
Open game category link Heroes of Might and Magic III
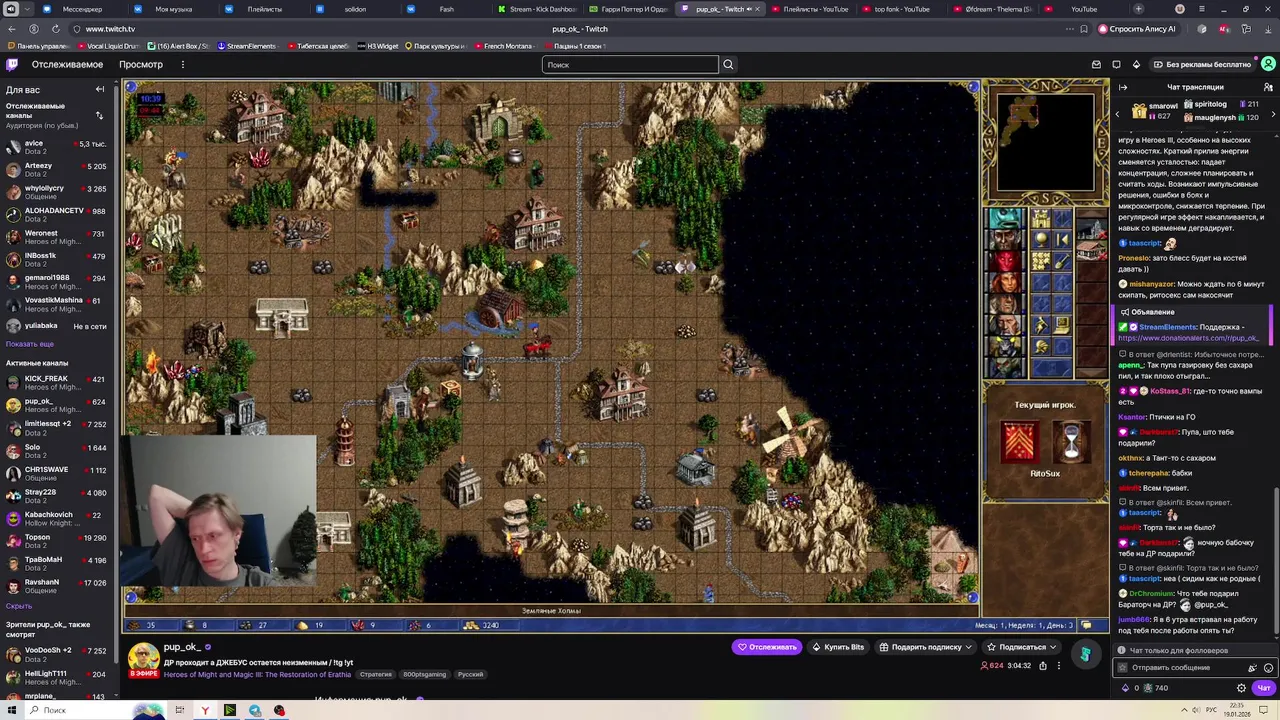(258, 674)
